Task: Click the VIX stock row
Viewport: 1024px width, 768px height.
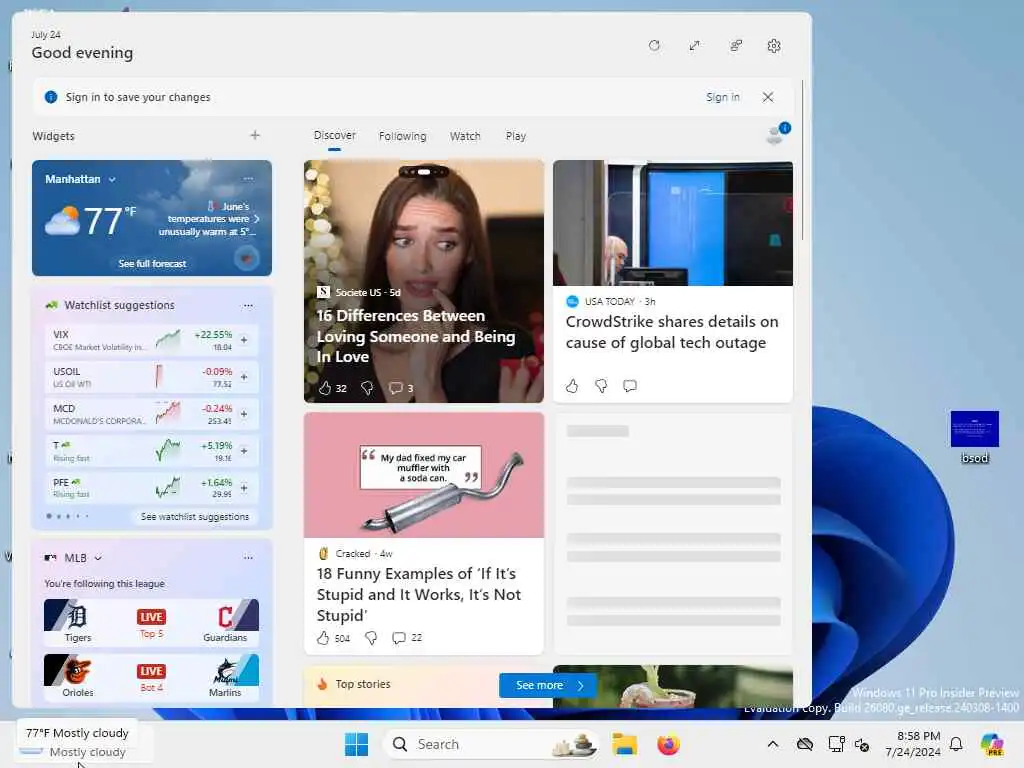Action: coord(152,340)
